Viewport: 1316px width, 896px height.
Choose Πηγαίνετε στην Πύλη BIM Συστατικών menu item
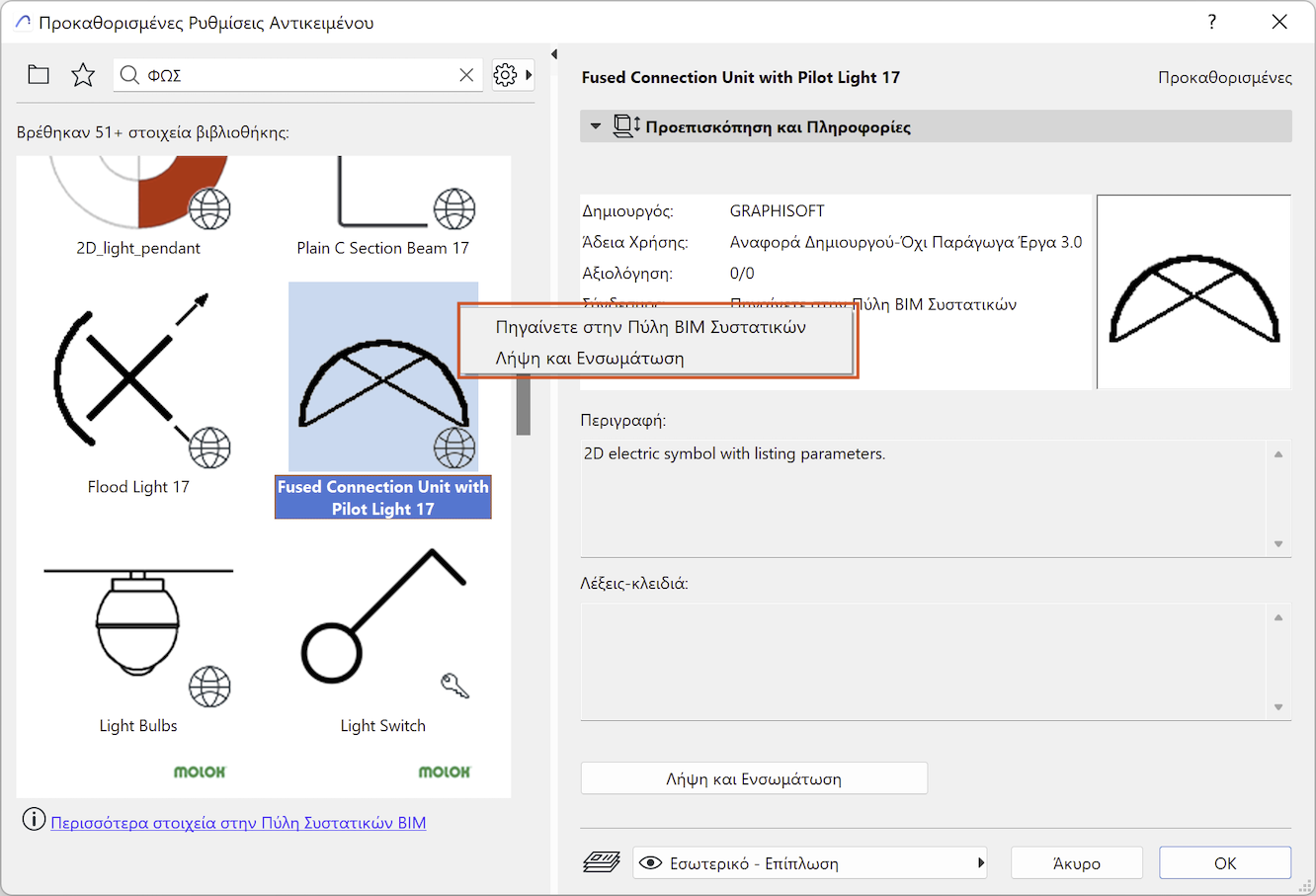pyautogui.click(x=650, y=327)
